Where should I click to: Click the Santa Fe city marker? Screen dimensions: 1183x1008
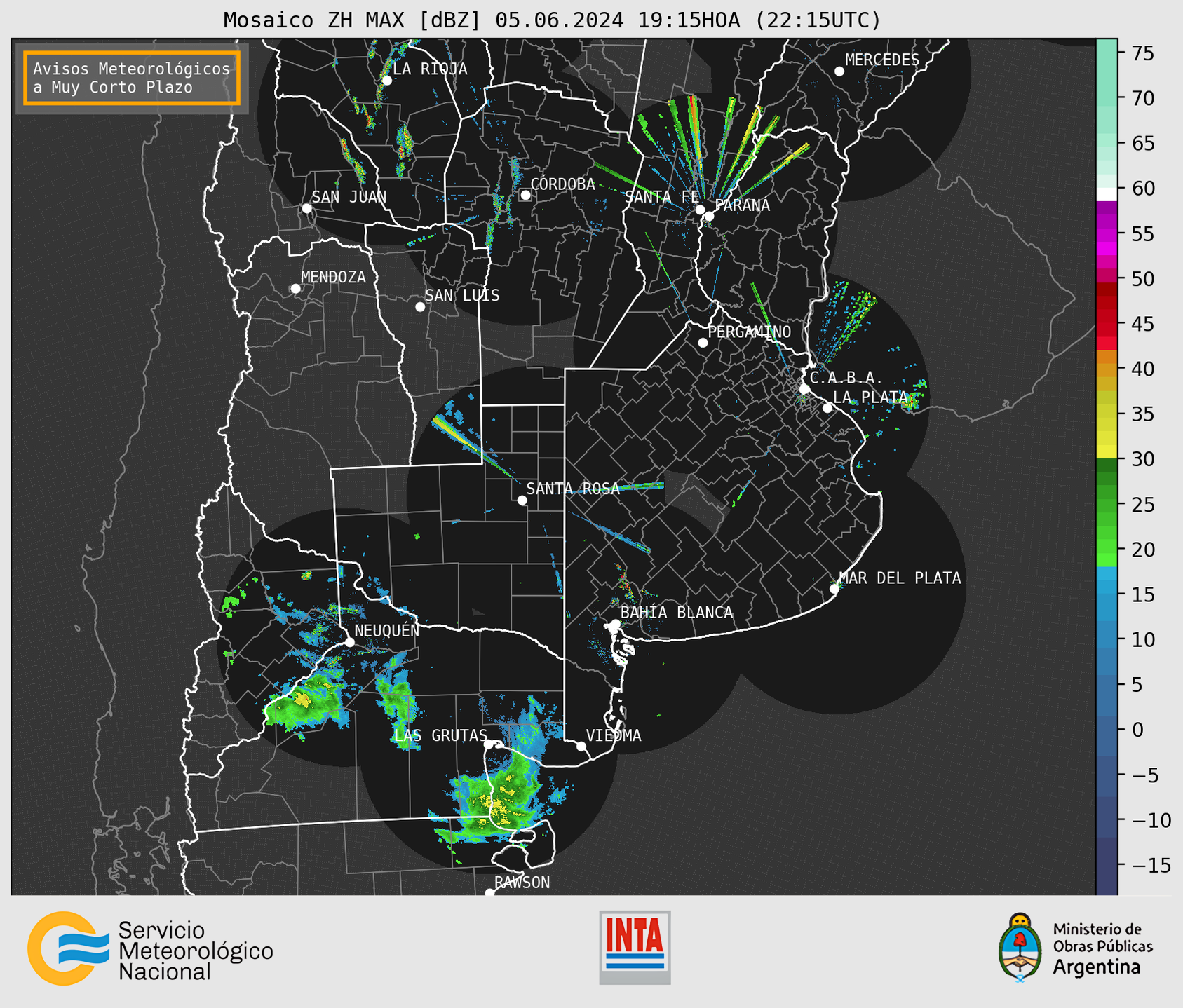pos(700,210)
